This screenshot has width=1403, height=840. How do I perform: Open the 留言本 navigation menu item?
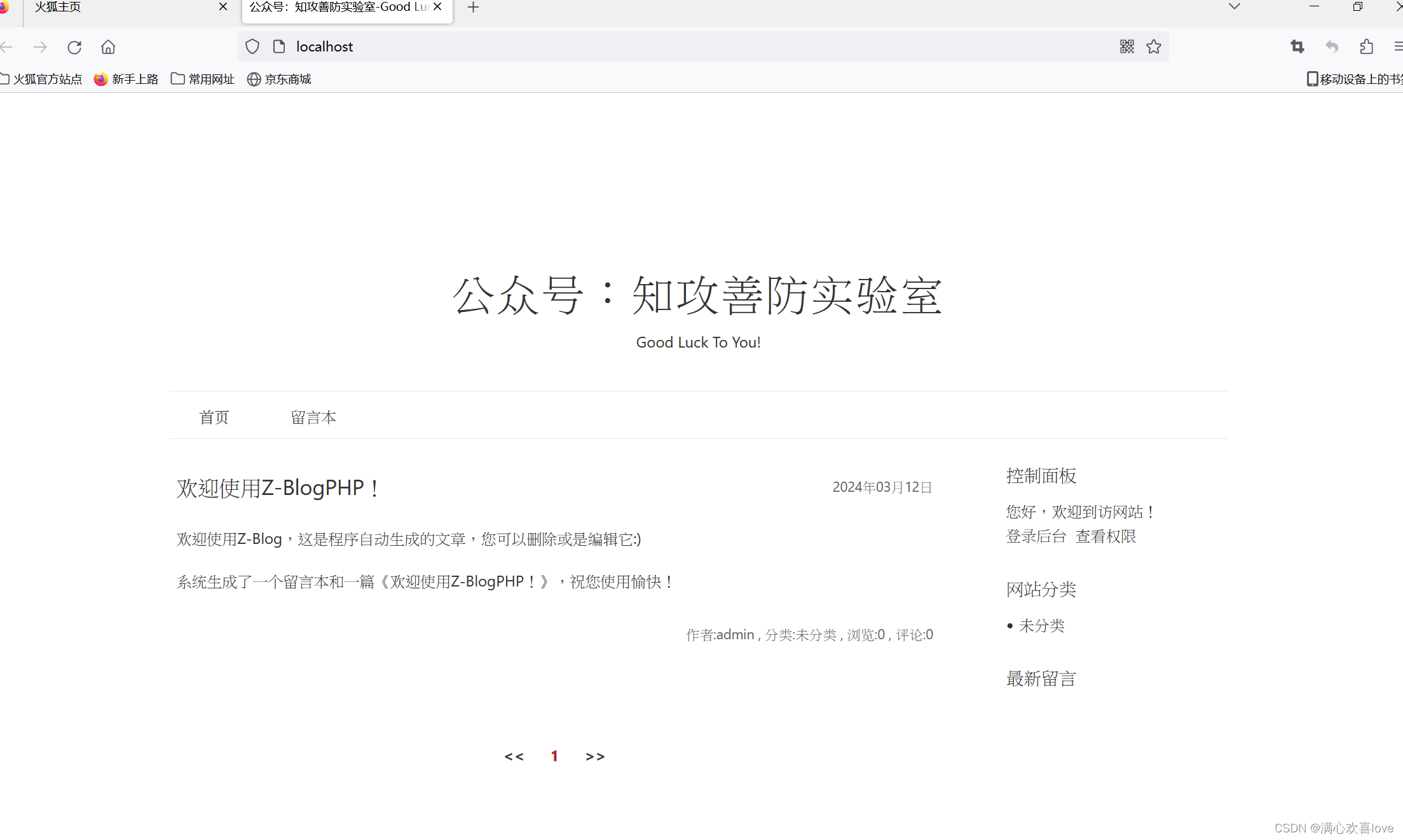click(x=313, y=417)
